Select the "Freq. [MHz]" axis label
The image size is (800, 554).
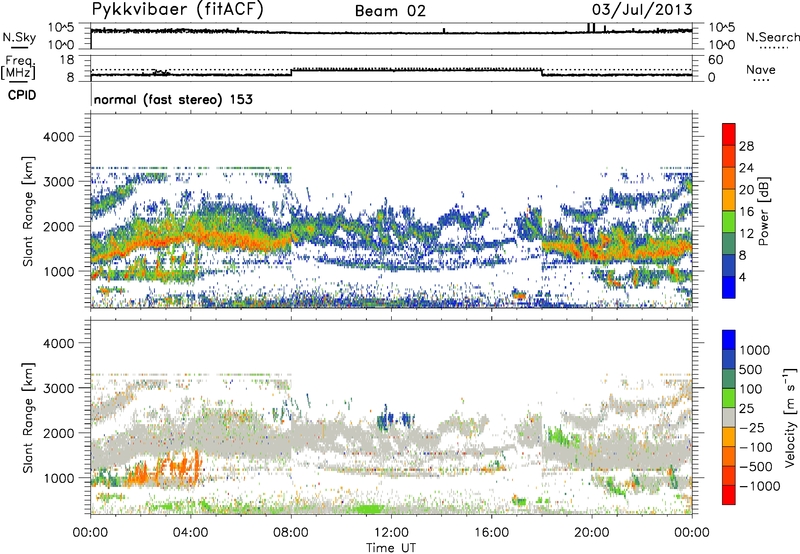coord(19,68)
